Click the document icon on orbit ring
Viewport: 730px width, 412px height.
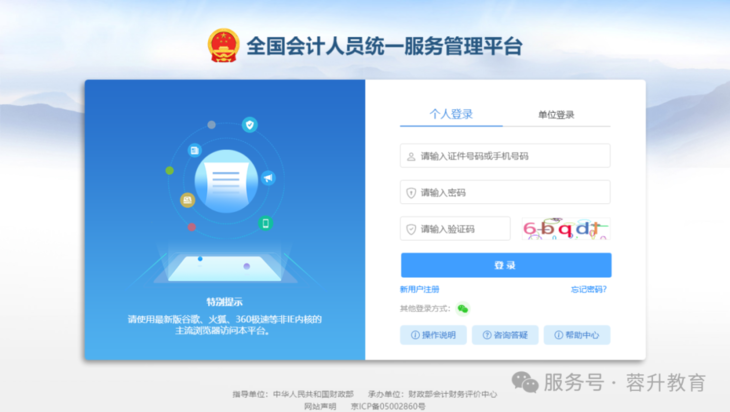pyautogui.click(x=195, y=150)
